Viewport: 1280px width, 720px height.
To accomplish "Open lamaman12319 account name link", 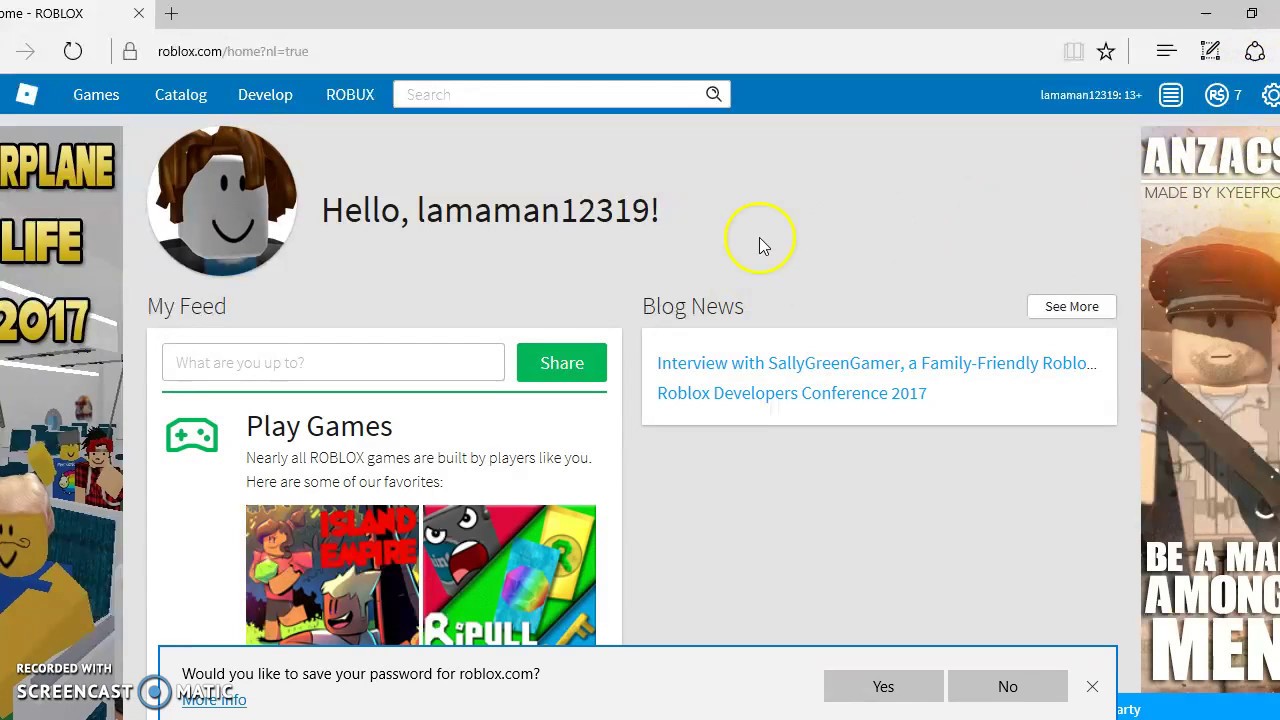I will tap(1091, 95).
